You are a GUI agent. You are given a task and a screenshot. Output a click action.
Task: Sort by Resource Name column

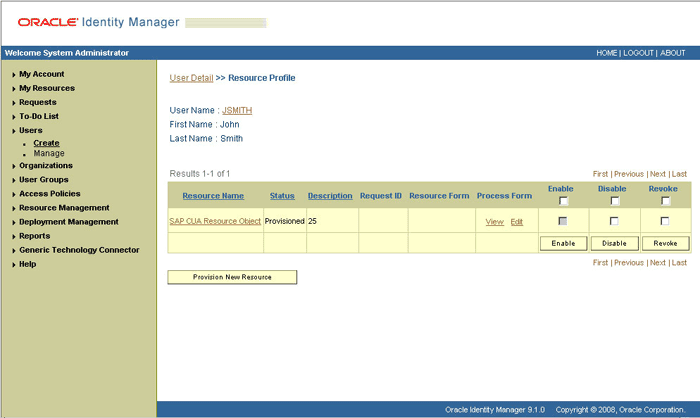coord(213,196)
